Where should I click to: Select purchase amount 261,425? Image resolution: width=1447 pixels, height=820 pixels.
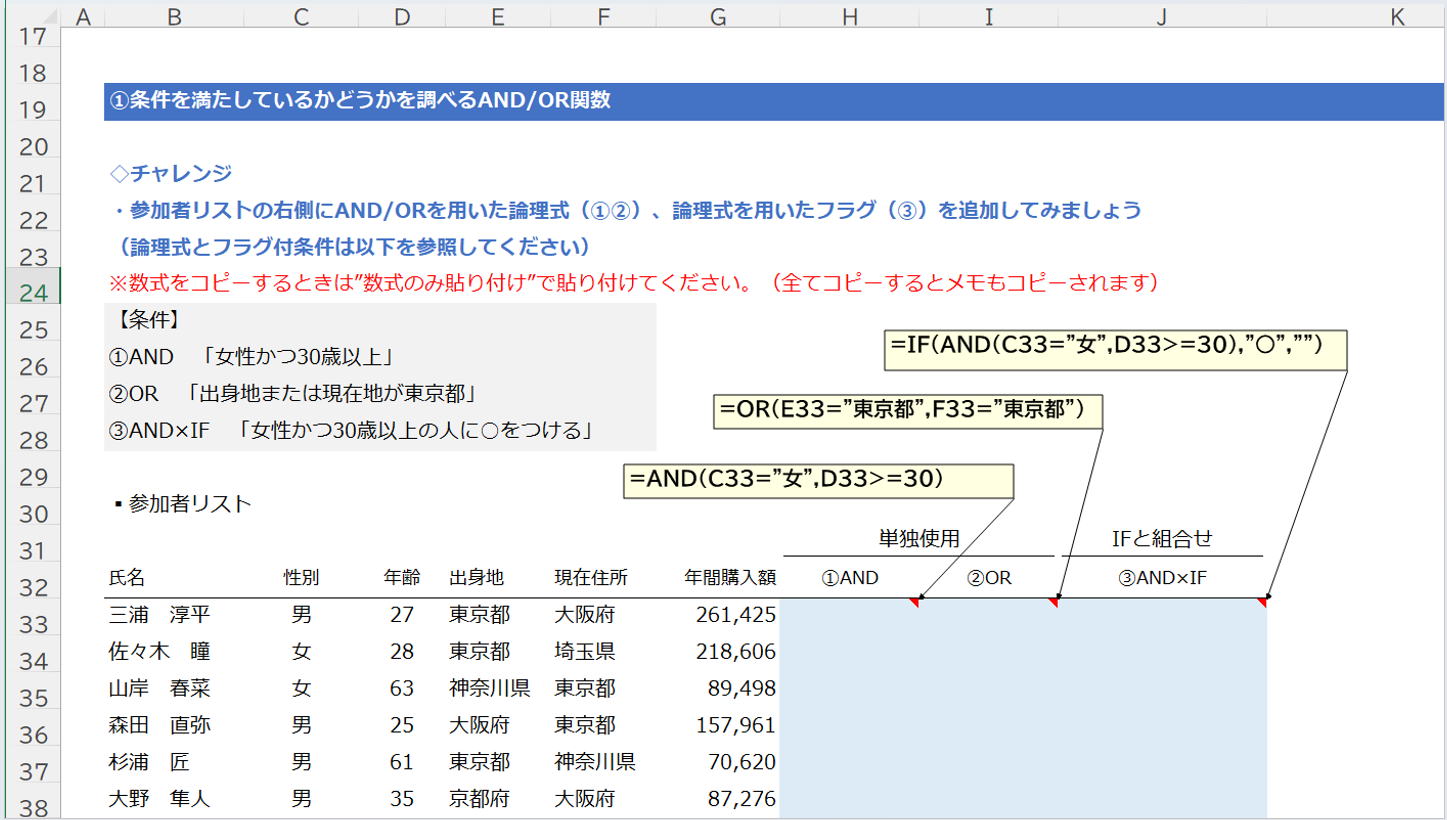click(x=716, y=615)
